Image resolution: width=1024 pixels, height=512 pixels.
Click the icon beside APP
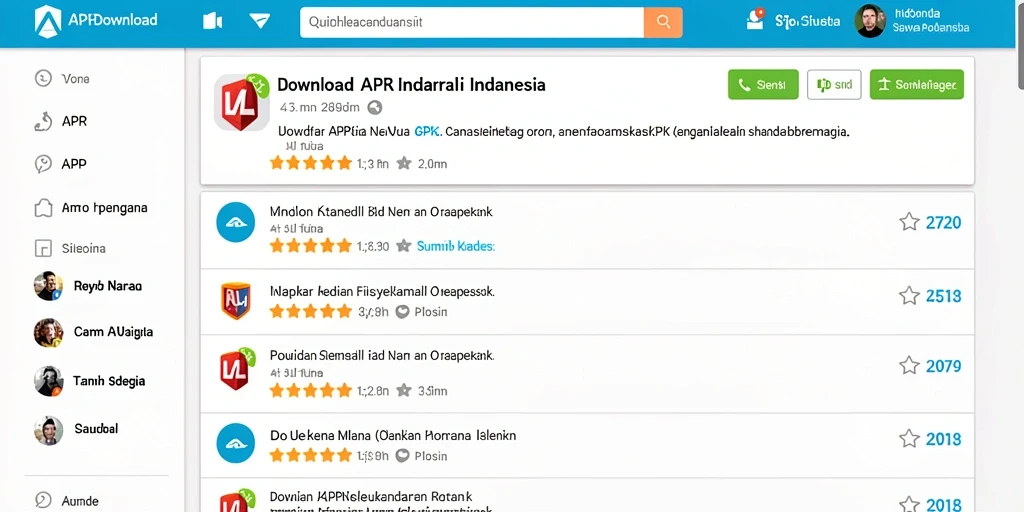click(x=42, y=164)
